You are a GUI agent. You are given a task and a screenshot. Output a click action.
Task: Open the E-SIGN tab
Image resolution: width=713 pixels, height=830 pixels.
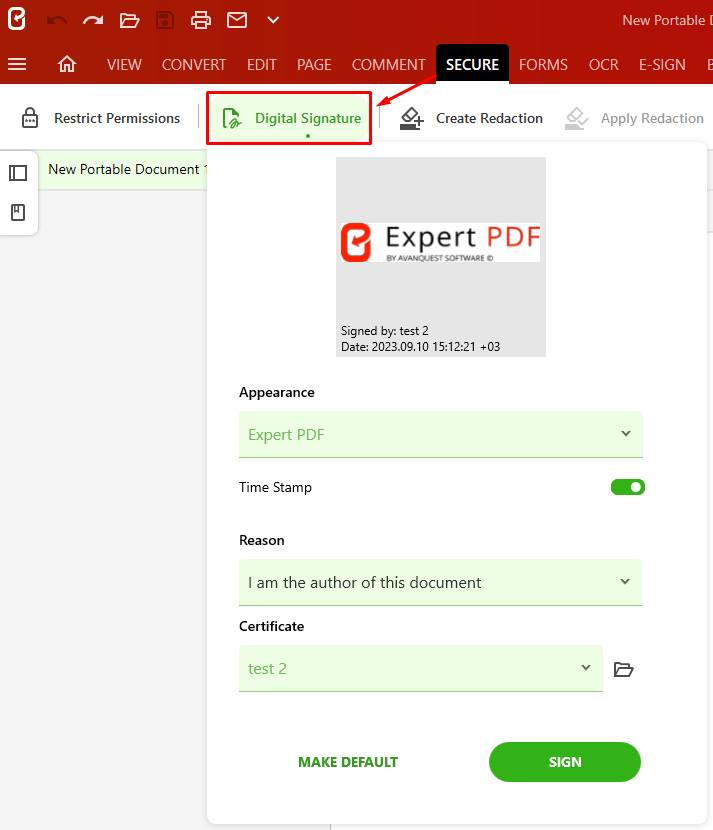pos(662,65)
